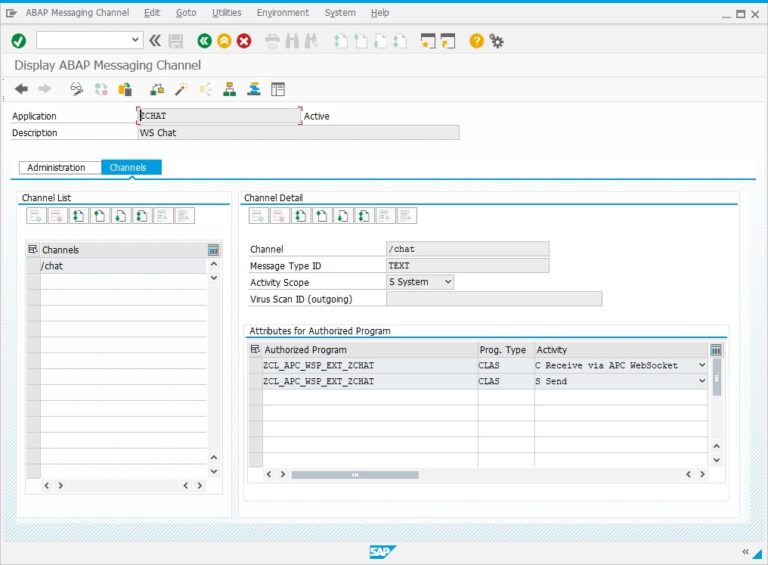
Task: Open the Utilities menu
Action: (226, 13)
